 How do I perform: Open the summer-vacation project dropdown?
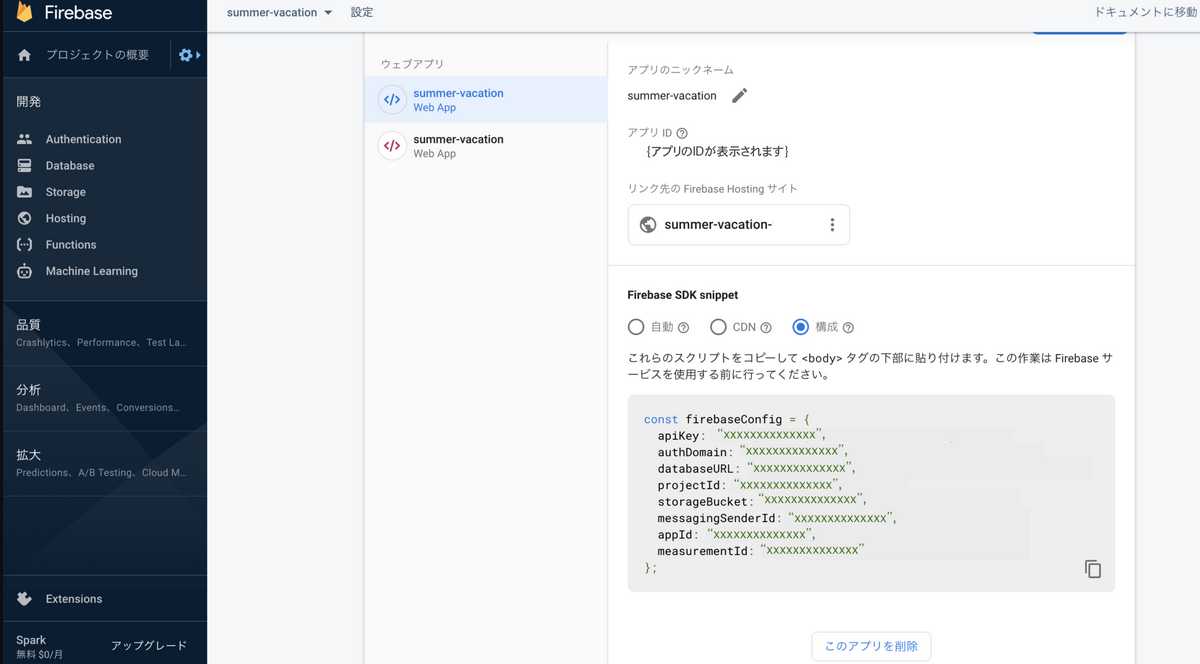[x=280, y=12]
